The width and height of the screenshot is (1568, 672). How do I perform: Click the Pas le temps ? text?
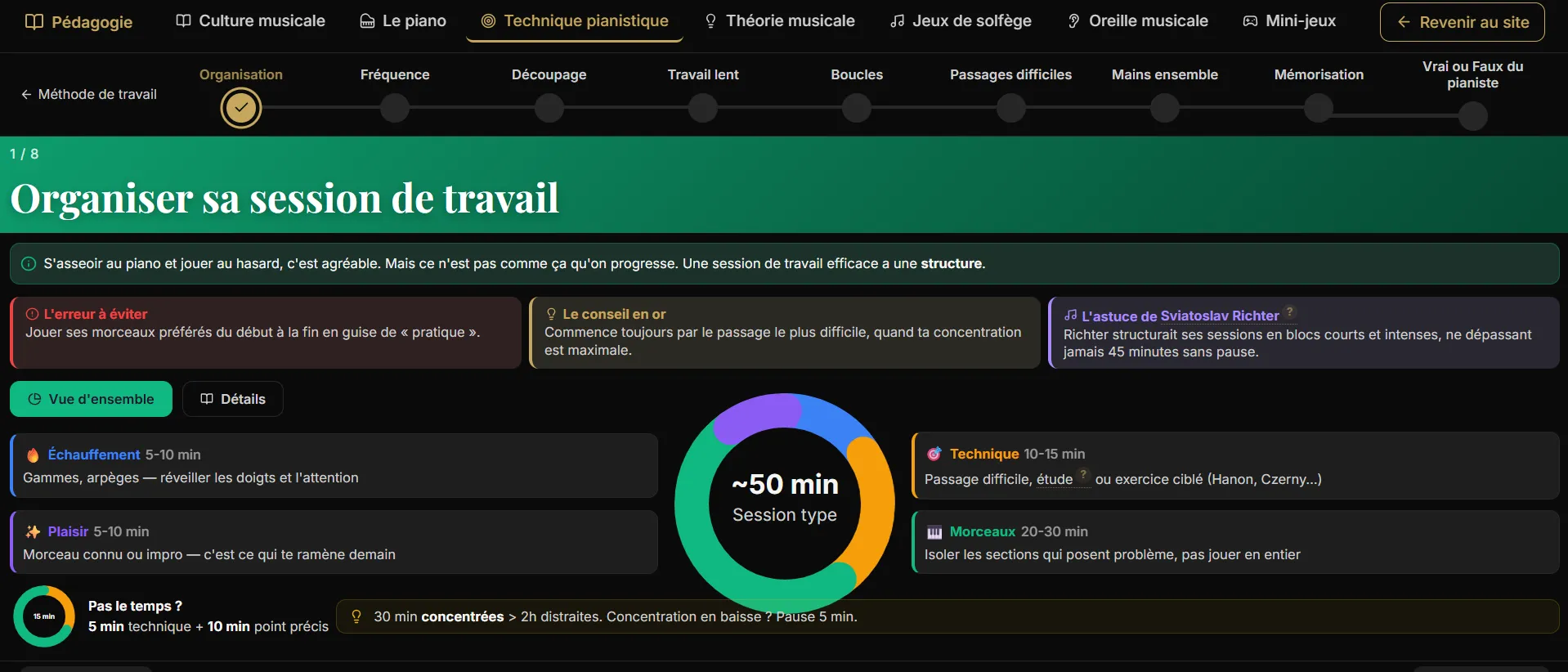135,606
